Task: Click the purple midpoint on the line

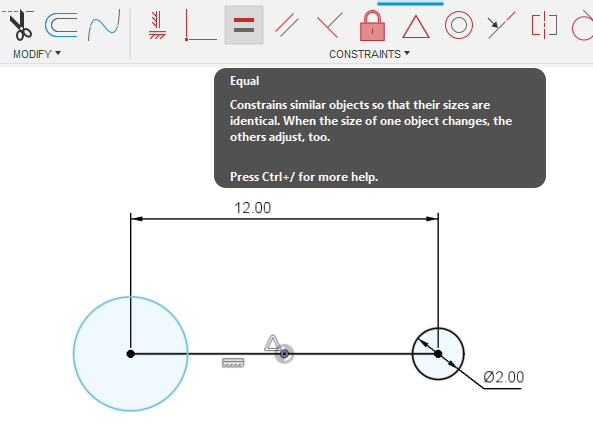Action: [x=284, y=354]
